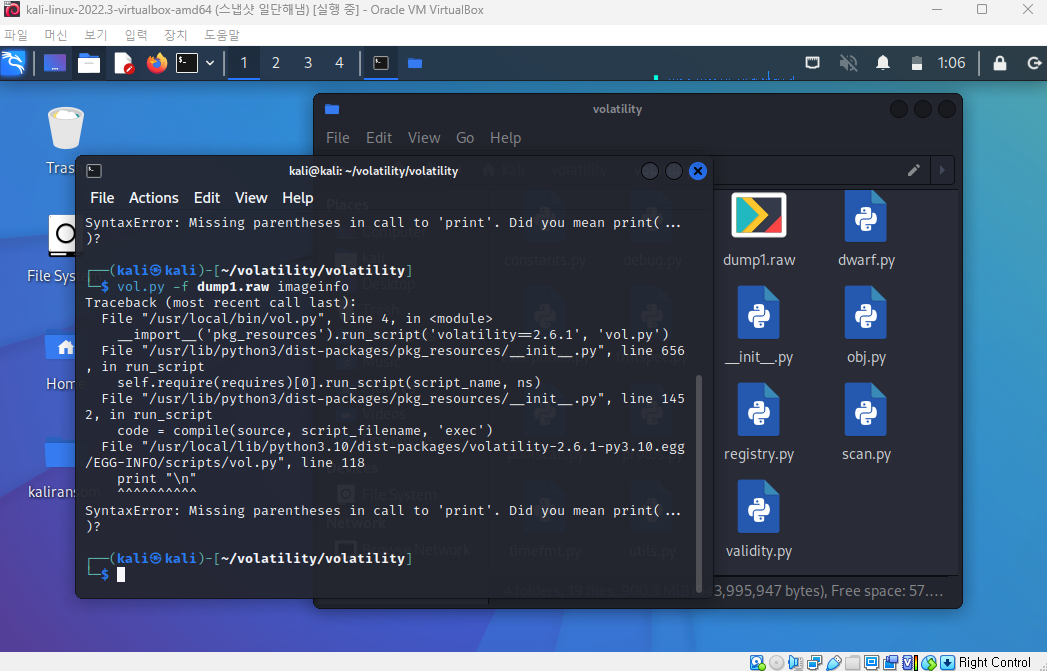
Task: Open VirtualBox 입력 menu
Action: [x=136, y=35]
